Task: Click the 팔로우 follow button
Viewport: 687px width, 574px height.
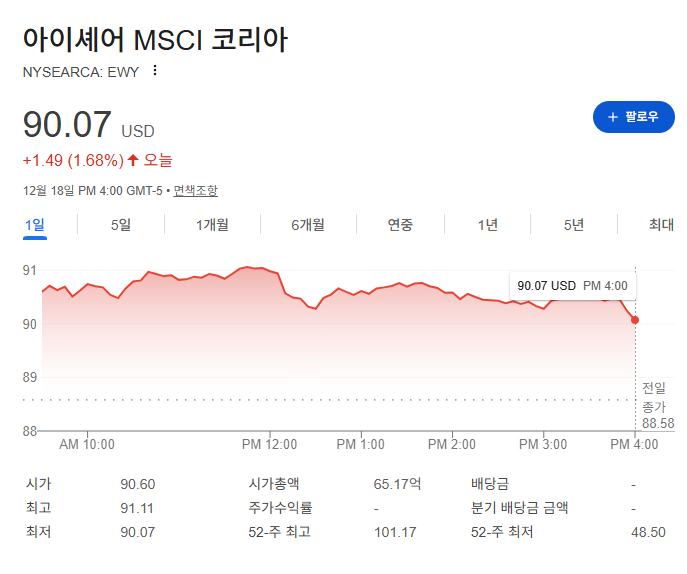Action: tap(634, 117)
